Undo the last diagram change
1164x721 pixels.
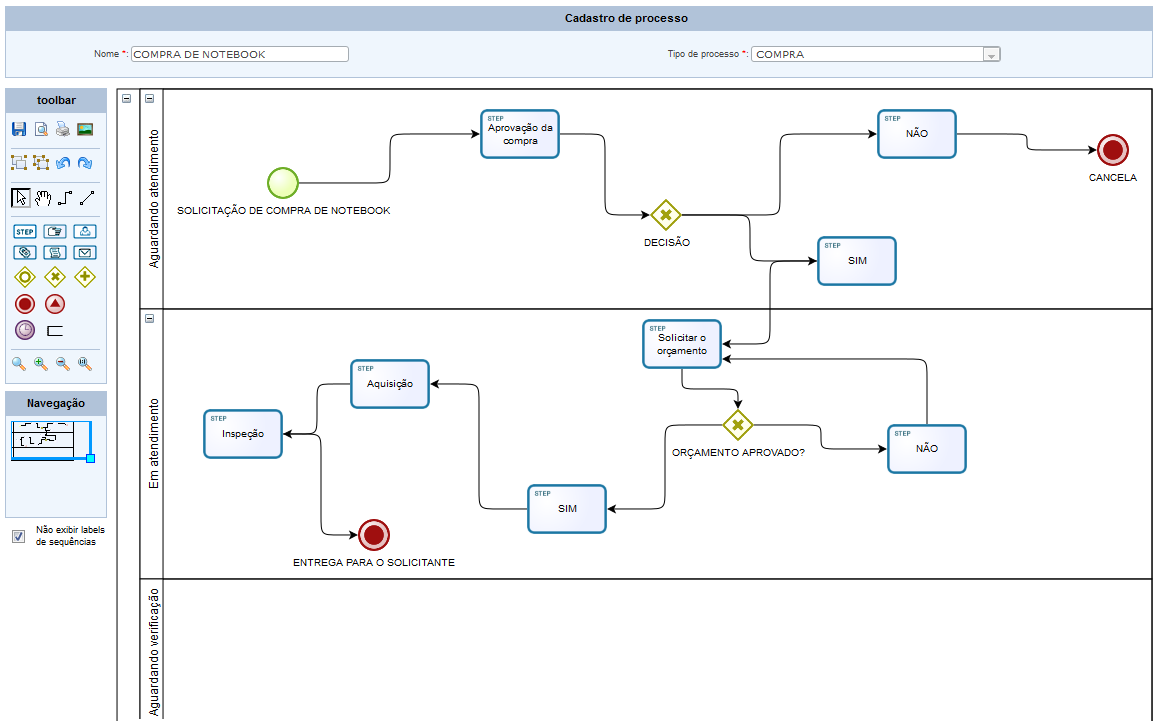click(63, 163)
